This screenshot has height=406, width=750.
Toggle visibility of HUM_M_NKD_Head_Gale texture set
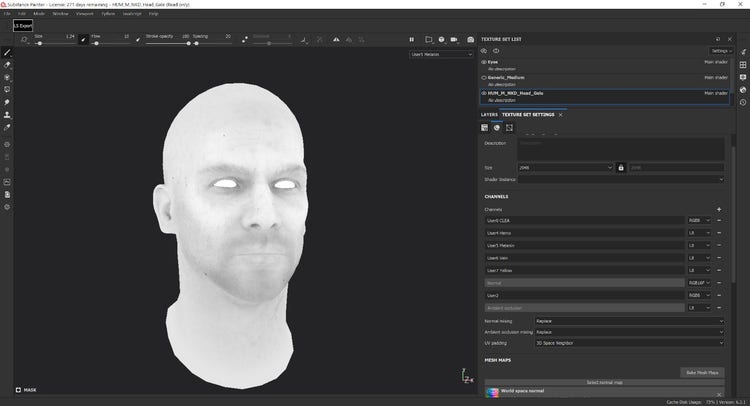(484, 93)
